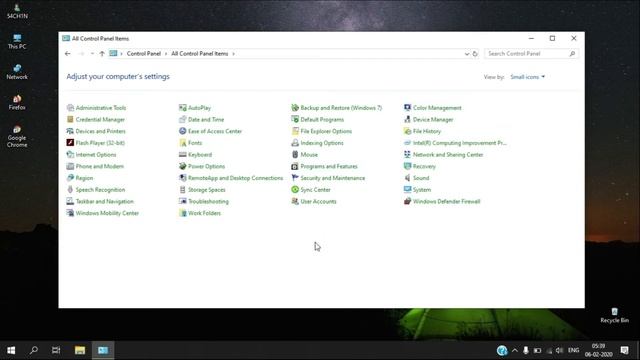Expand chevron after All Control Panel Items
This screenshot has width=640, height=360.
click(233, 54)
